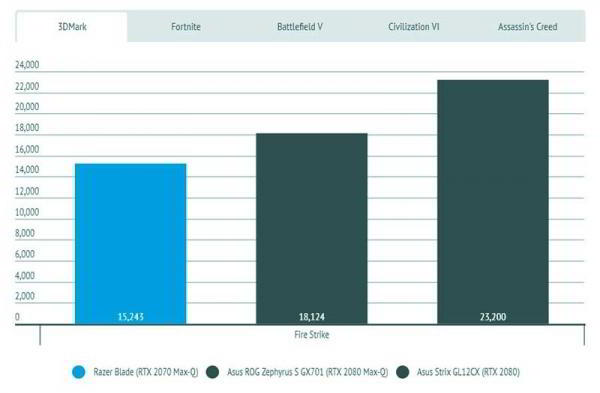Click the 12,000 y-axis label
The image size is (600, 393).
[27, 191]
